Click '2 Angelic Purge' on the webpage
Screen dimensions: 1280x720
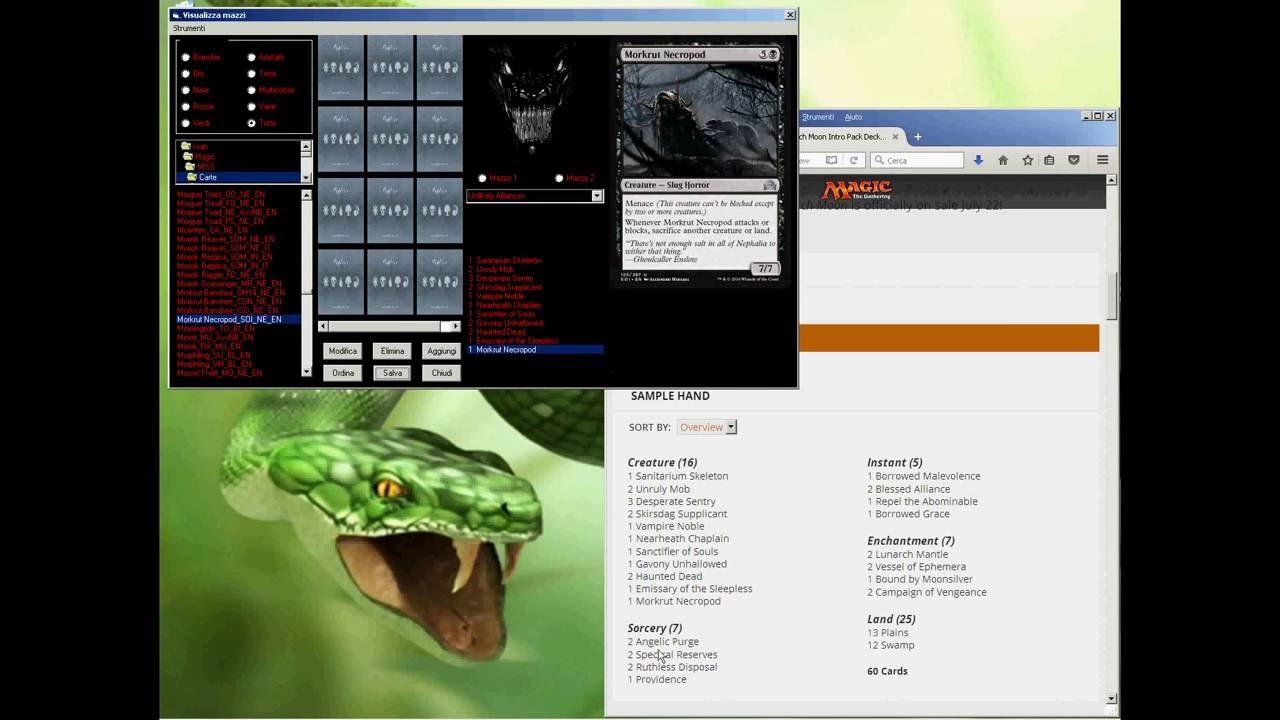pyautogui.click(x=663, y=642)
